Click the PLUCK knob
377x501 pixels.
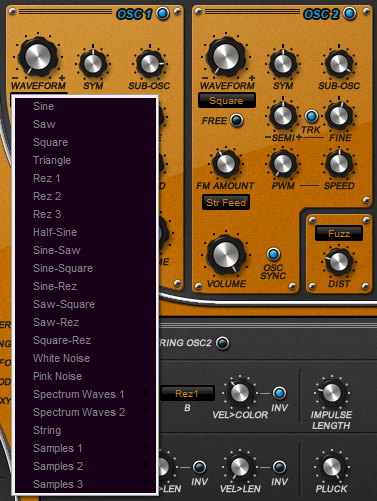332,467
